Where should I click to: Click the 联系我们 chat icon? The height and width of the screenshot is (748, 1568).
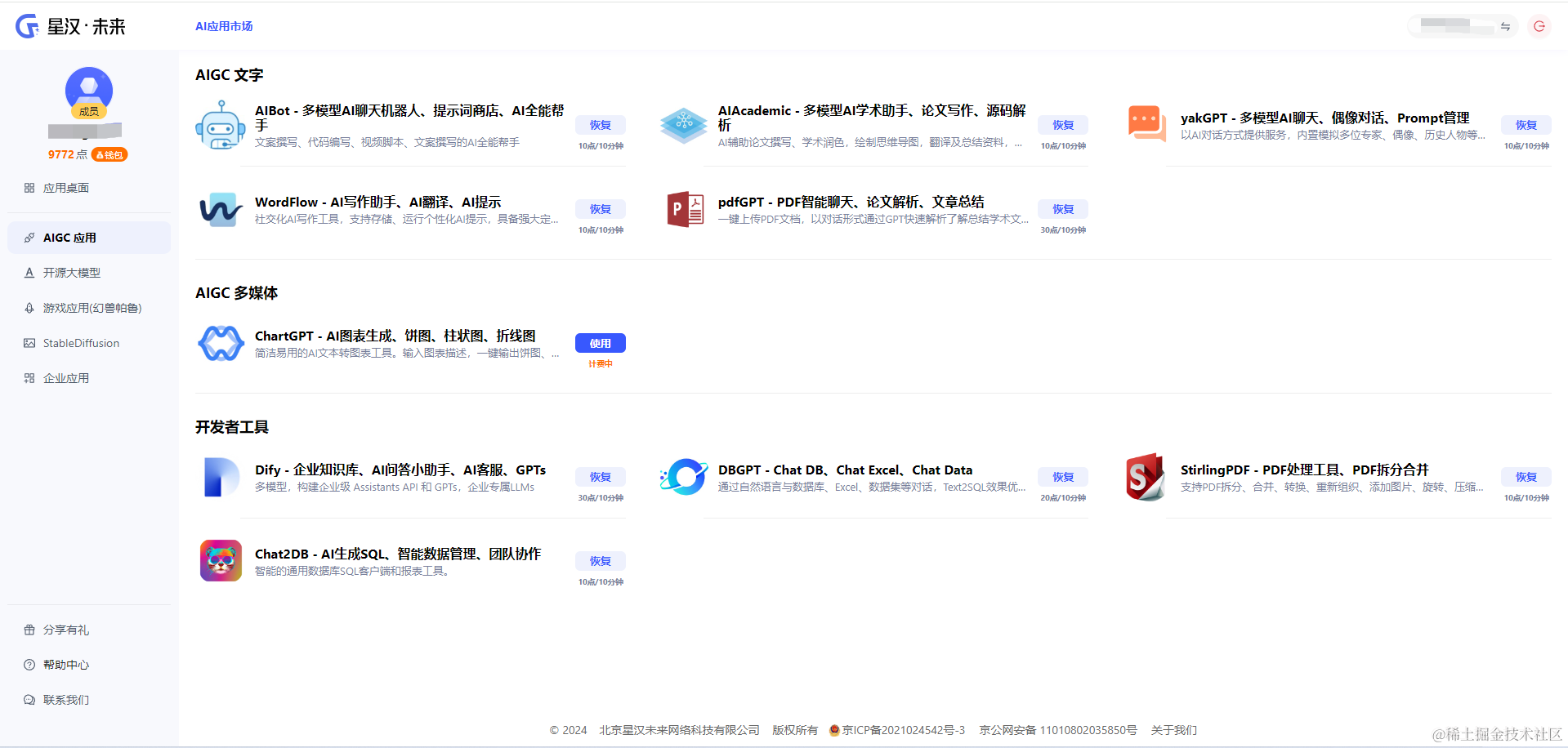pyautogui.click(x=29, y=700)
